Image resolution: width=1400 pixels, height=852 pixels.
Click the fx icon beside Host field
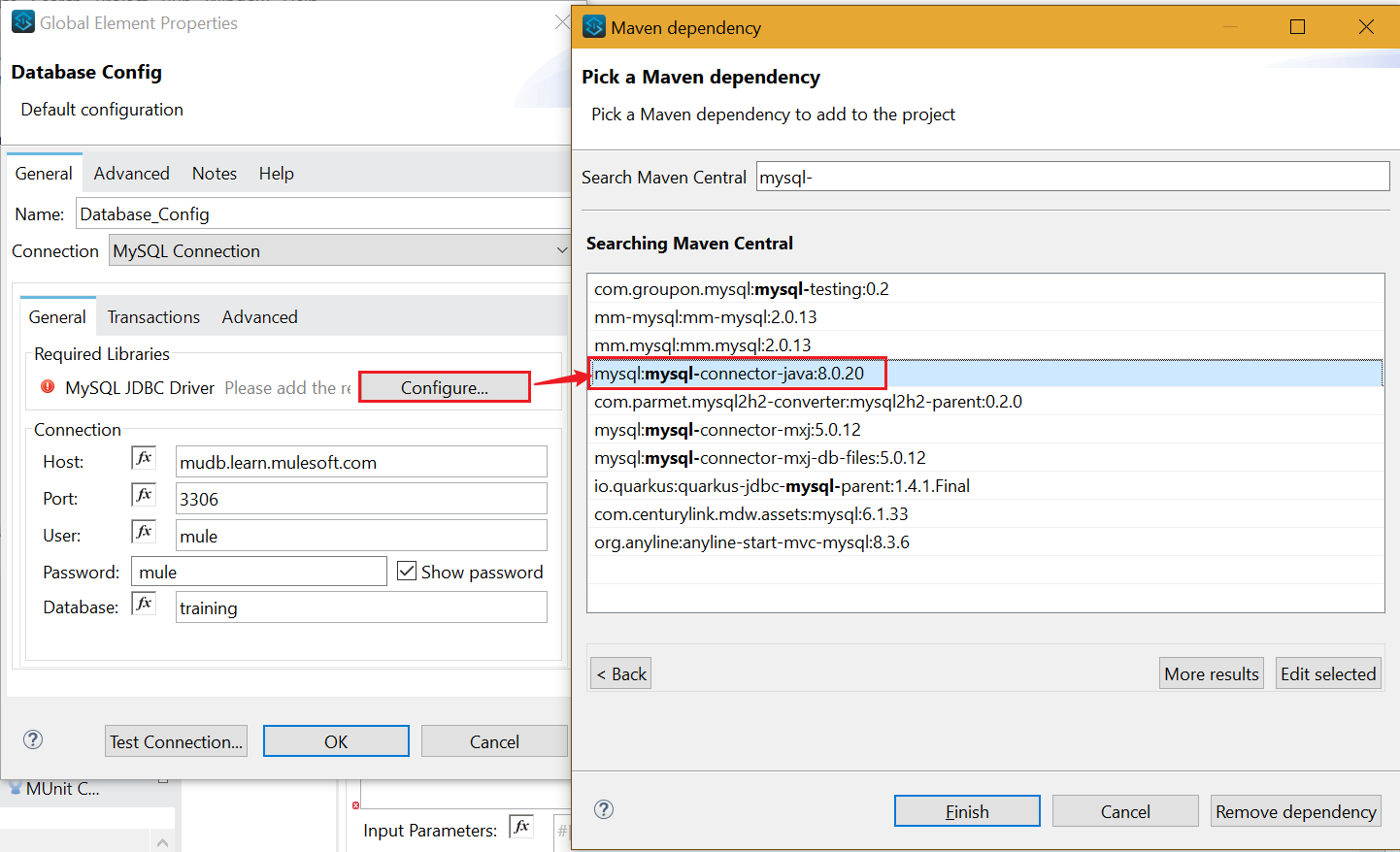coord(144,458)
